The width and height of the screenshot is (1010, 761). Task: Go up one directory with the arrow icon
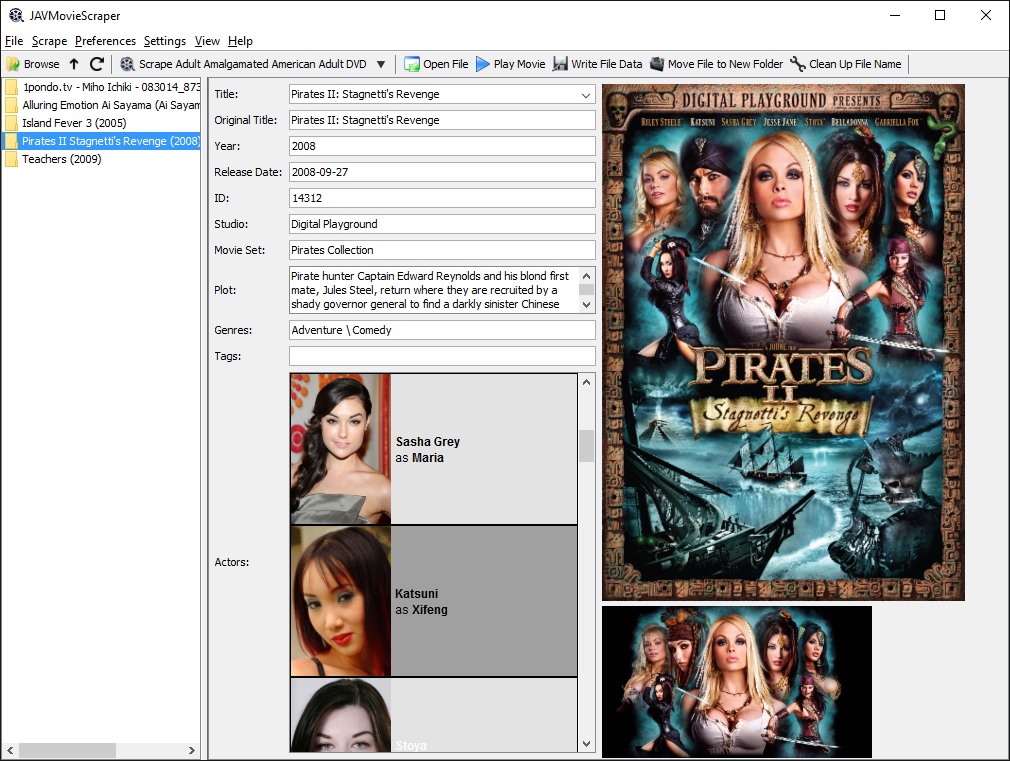point(74,64)
